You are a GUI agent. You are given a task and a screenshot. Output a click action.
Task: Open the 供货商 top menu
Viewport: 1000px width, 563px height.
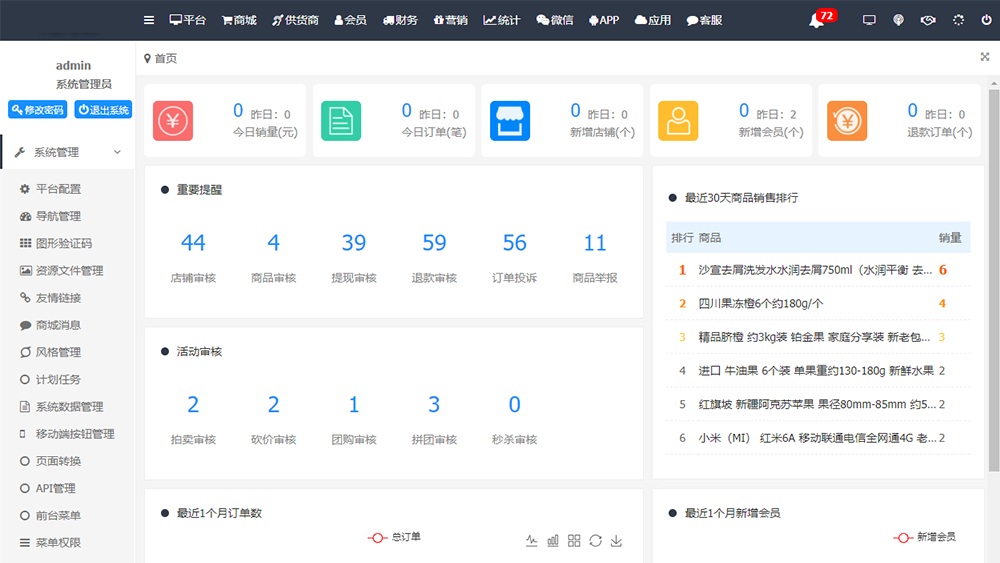click(x=295, y=20)
